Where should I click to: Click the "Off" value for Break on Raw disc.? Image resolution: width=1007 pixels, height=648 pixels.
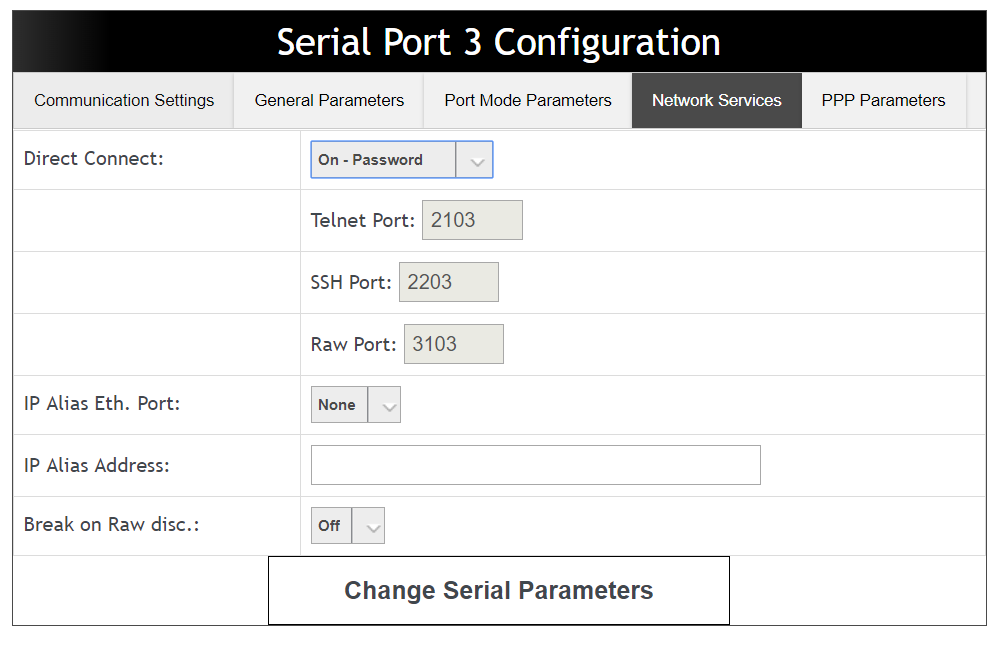click(331, 525)
